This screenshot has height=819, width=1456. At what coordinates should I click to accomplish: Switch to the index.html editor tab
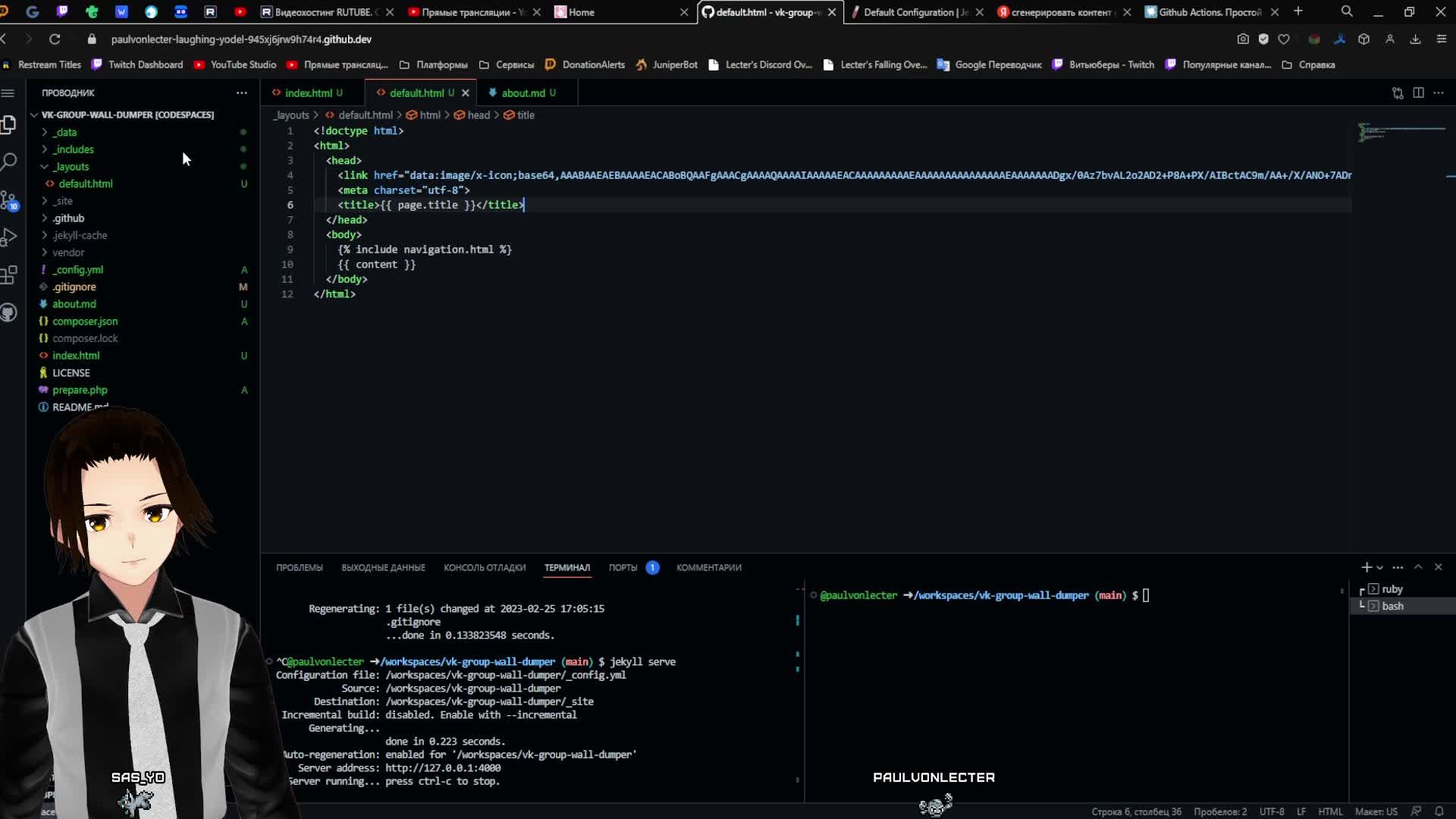[309, 93]
